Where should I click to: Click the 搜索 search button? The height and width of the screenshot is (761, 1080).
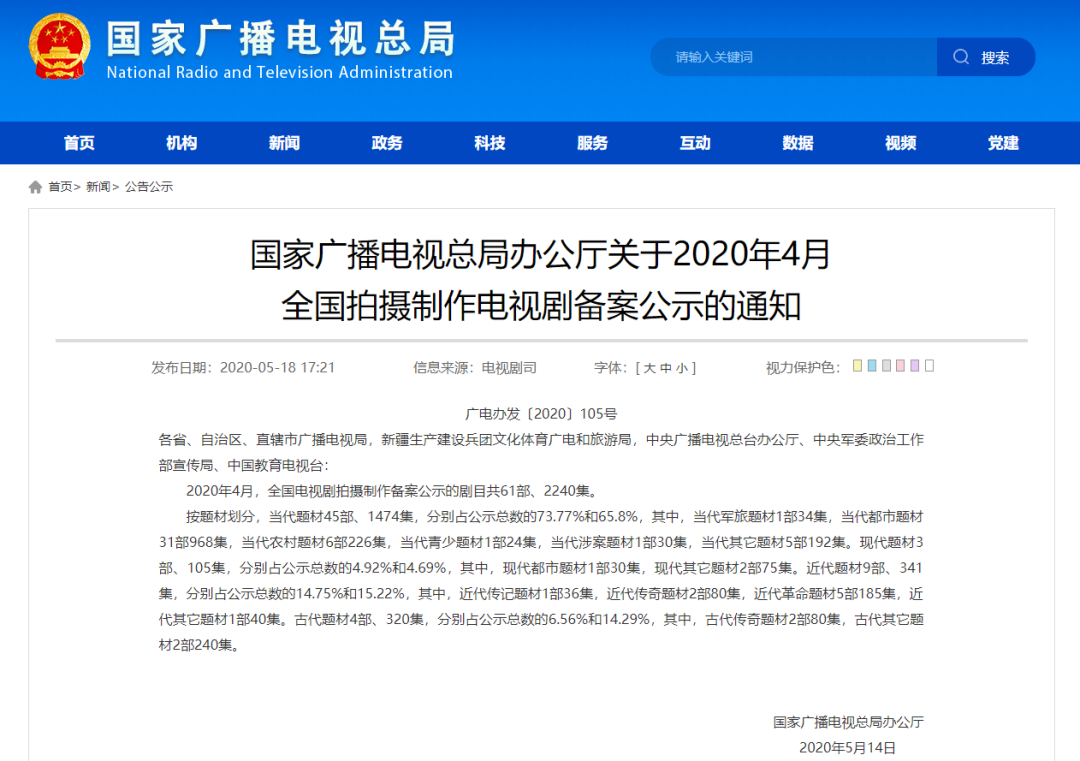click(993, 57)
